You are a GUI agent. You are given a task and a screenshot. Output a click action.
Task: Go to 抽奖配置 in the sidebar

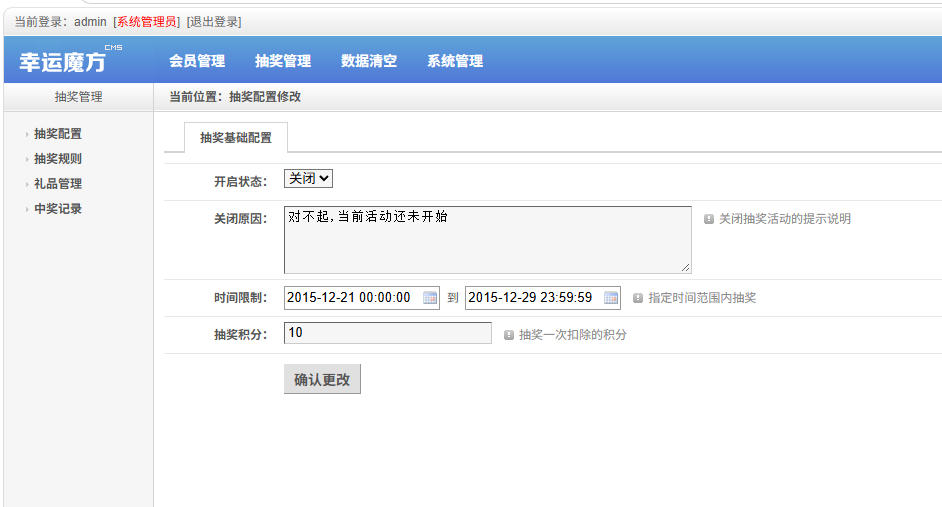click(58, 133)
